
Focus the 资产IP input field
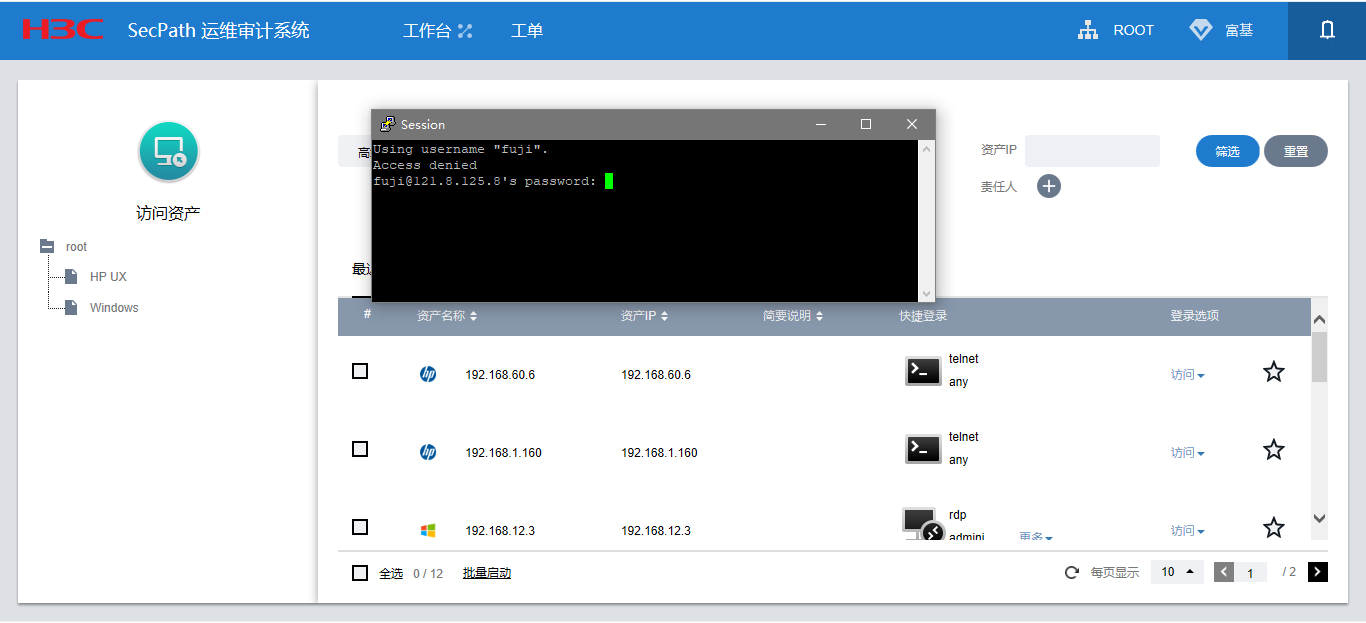1092,151
